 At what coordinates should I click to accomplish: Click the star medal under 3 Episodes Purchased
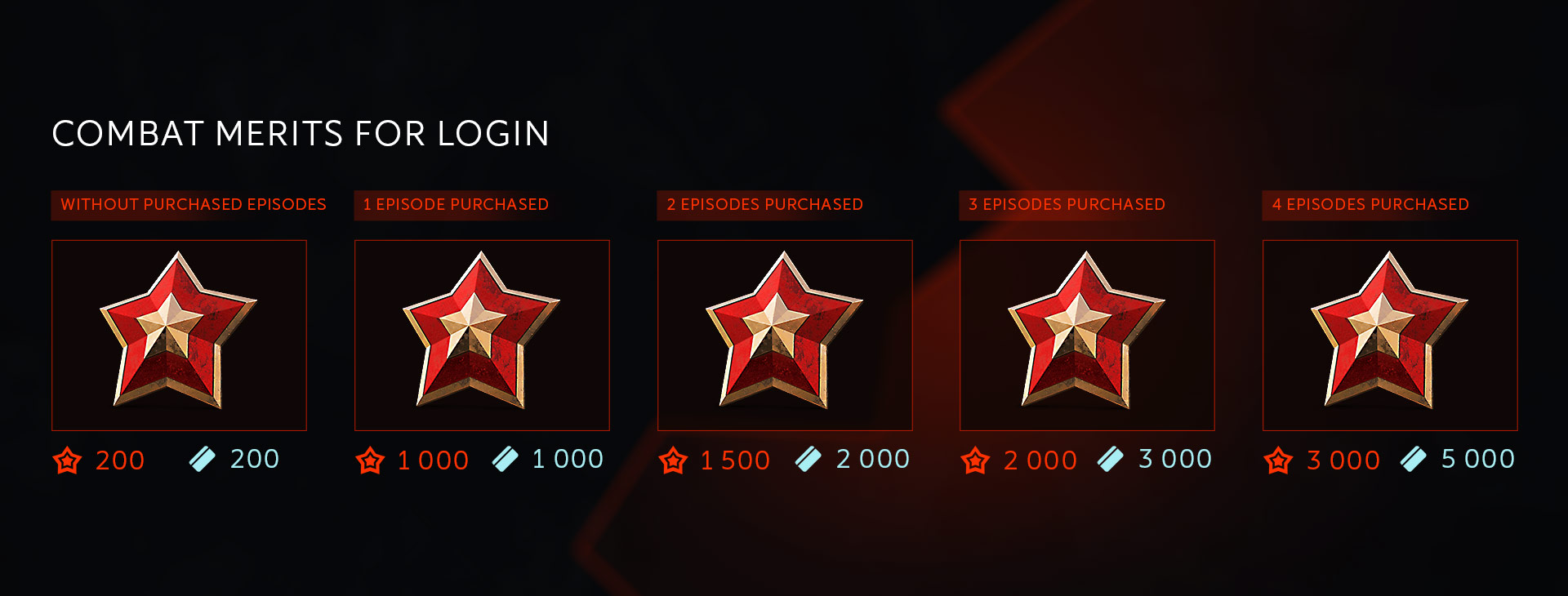(x=1086, y=331)
